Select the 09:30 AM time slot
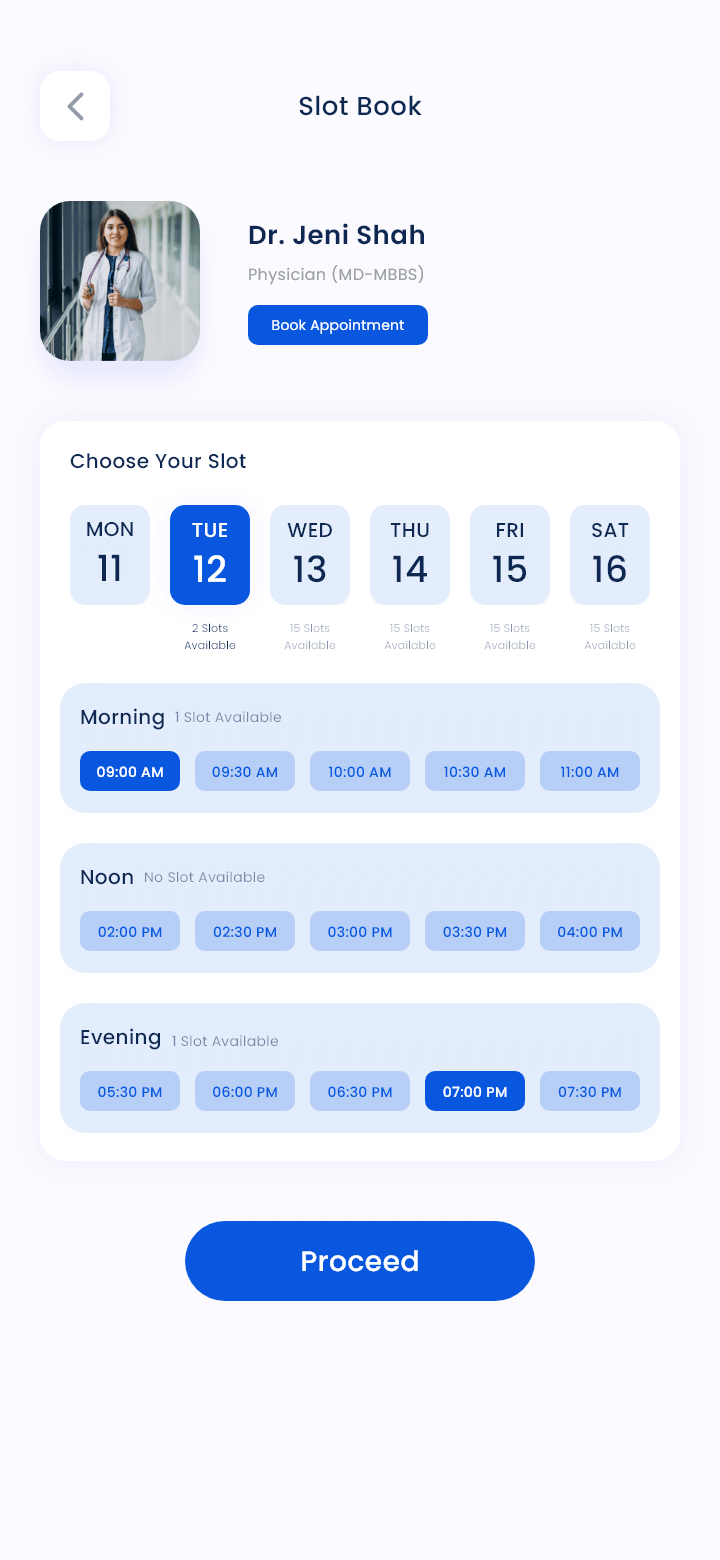Image resolution: width=720 pixels, height=1560 pixels. (245, 771)
